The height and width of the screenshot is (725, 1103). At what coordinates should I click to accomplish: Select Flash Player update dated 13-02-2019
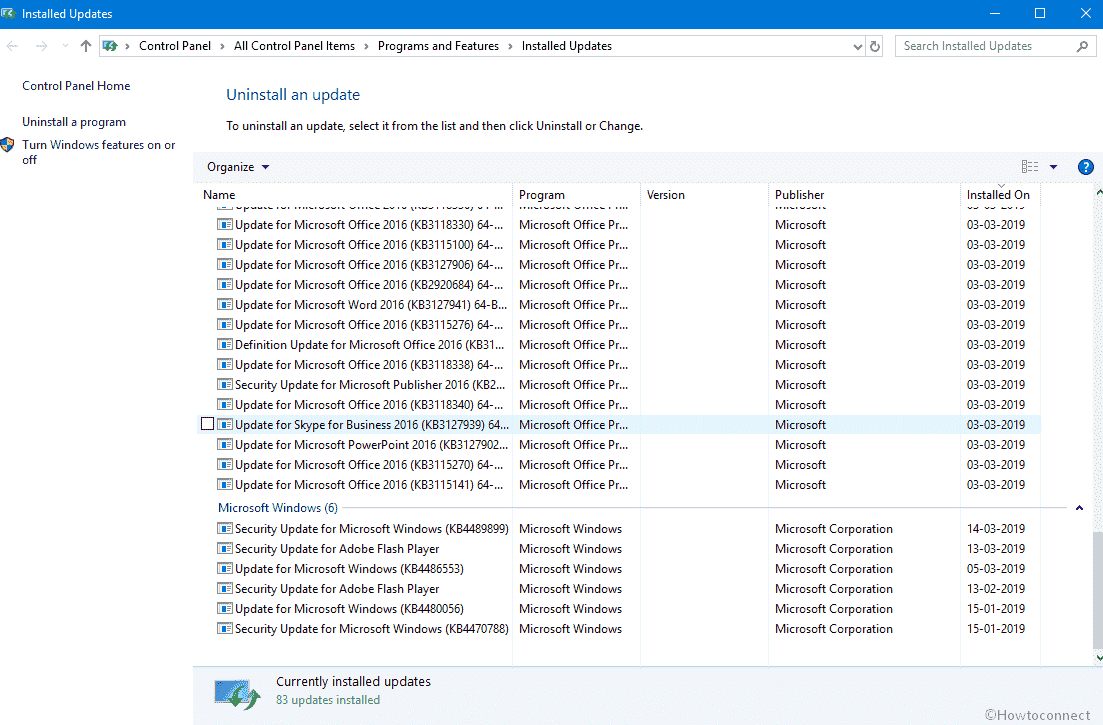click(x=619, y=589)
